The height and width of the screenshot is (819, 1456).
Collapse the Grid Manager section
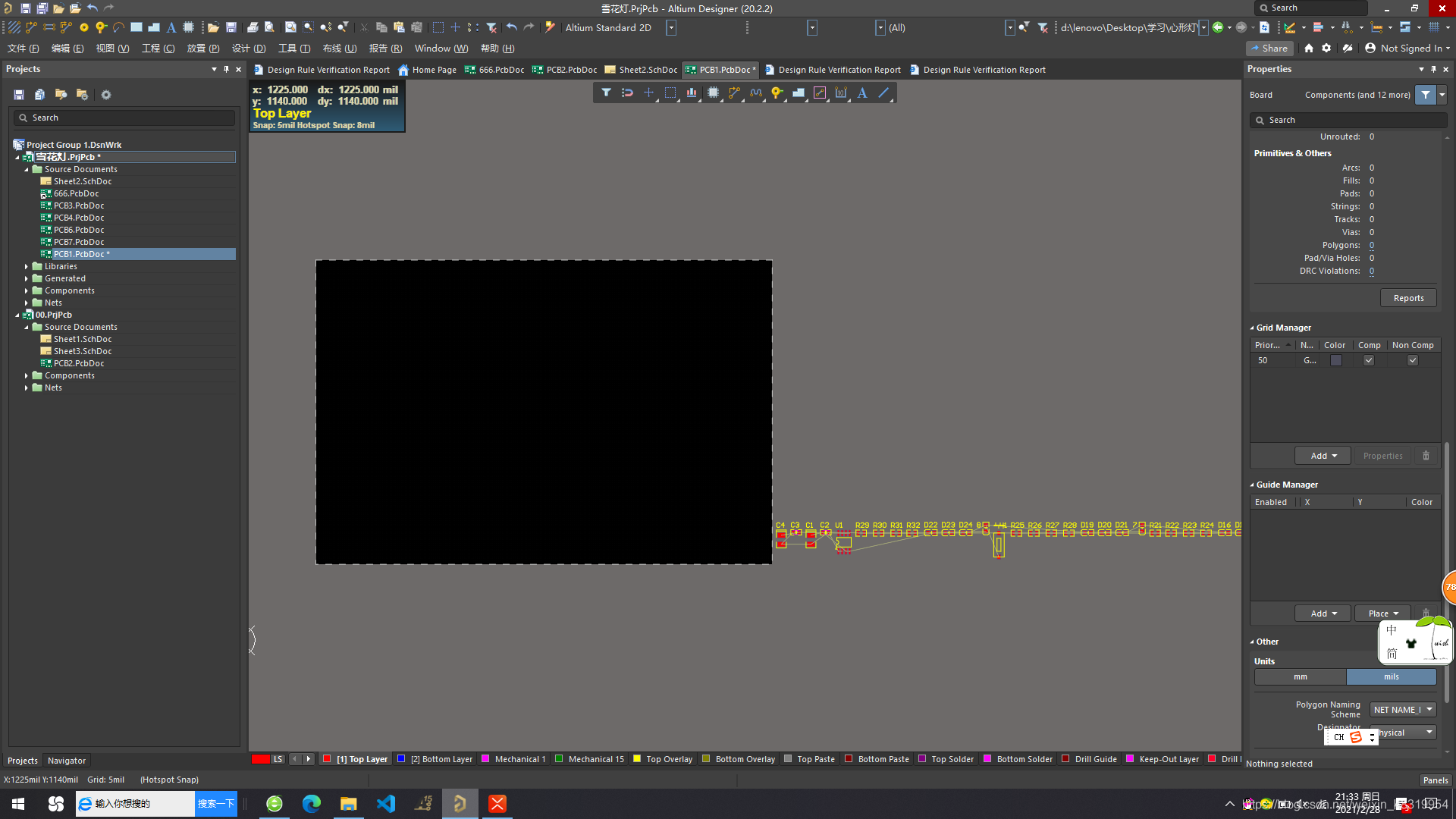pyautogui.click(x=1252, y=328)
